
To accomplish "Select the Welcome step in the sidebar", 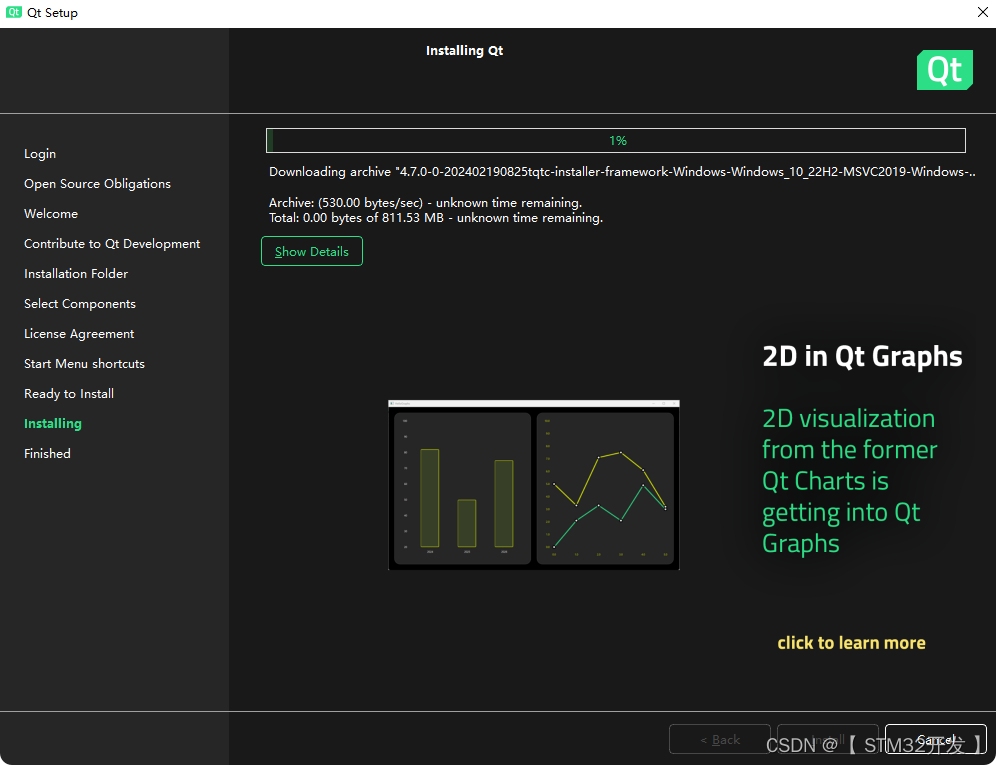I will coord(51,213).
